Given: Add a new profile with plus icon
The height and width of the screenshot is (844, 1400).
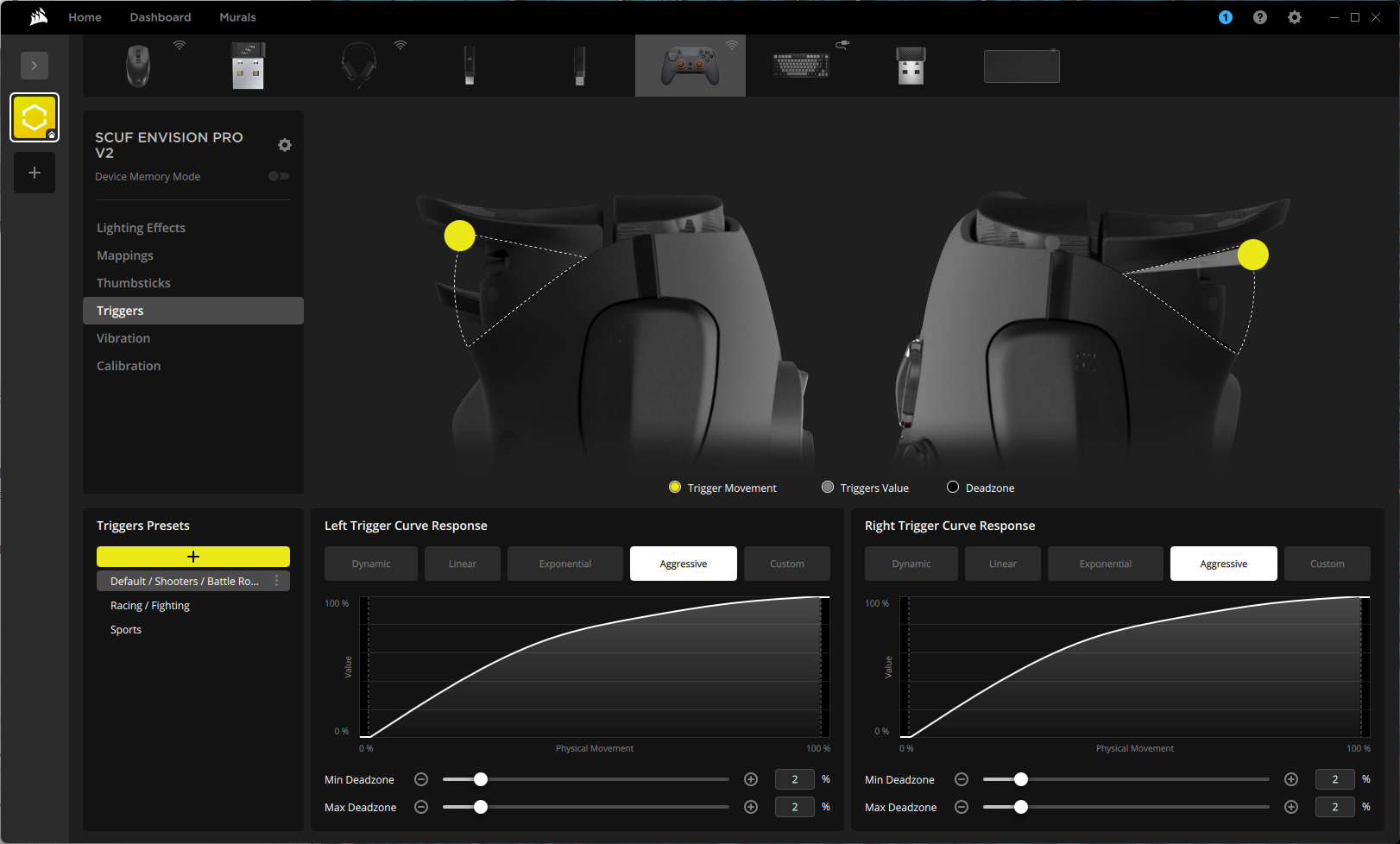Looking at the screenshot, I should pyautogui.click(x=35, y=173).
